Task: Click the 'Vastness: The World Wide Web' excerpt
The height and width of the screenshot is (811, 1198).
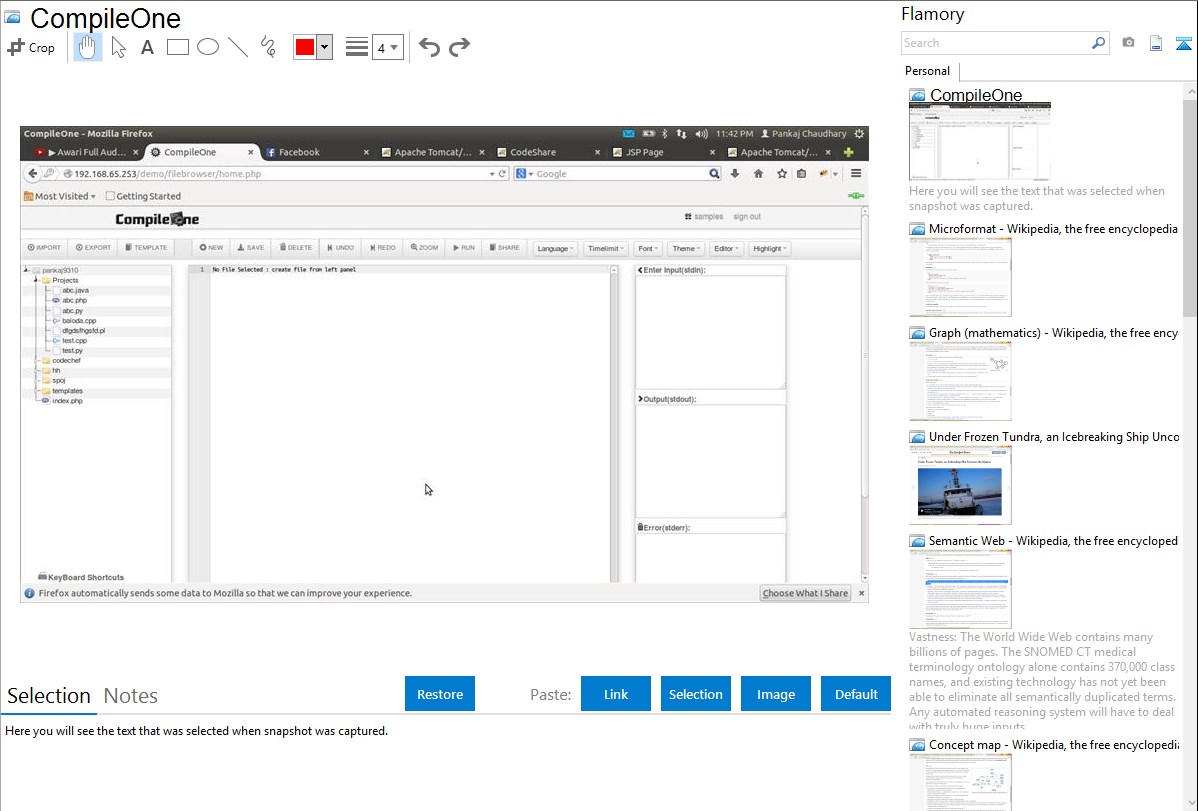Action: pyautogui.click(x=1042, y=682)
